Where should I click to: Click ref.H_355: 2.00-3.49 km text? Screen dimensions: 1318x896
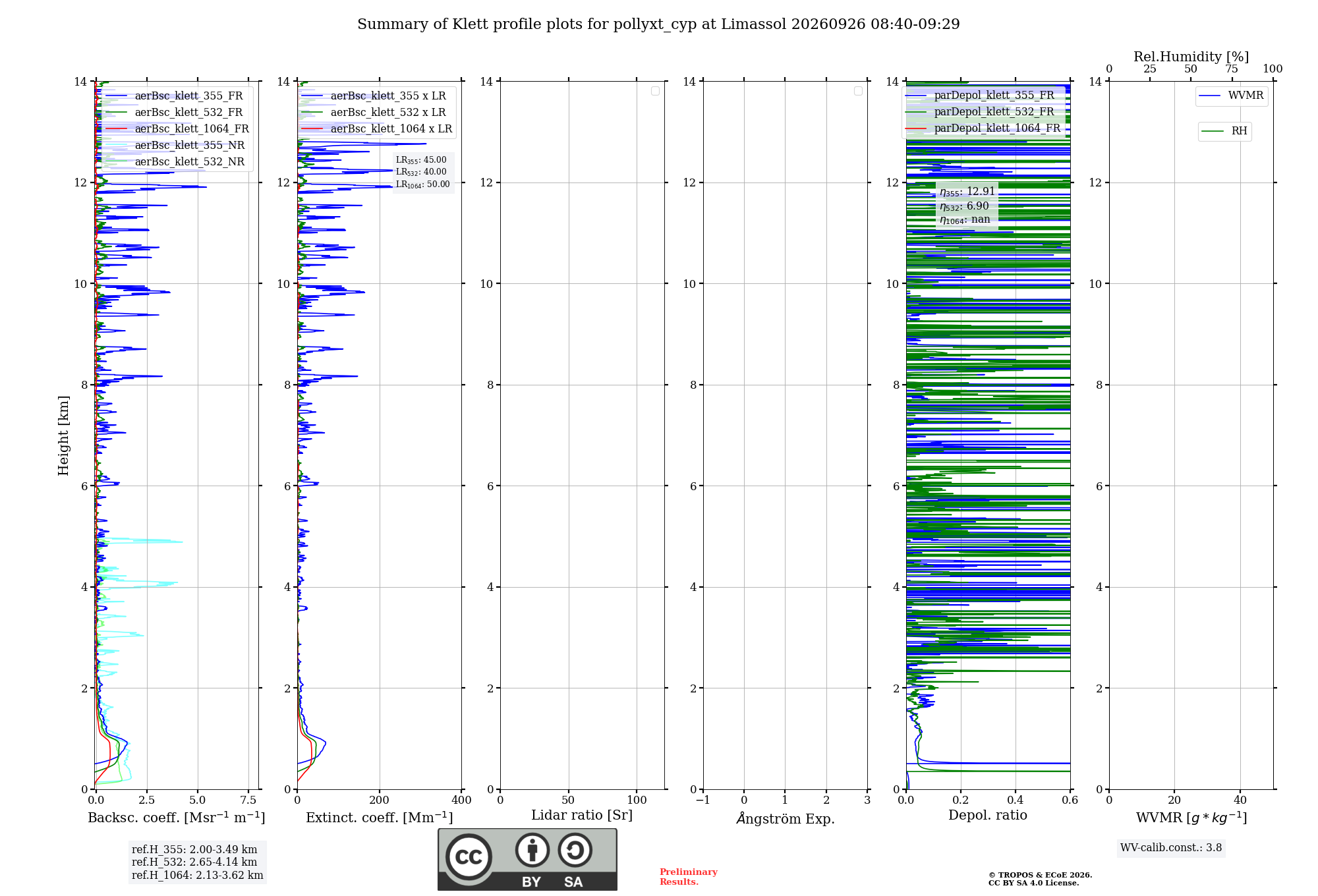pos(194,850)
